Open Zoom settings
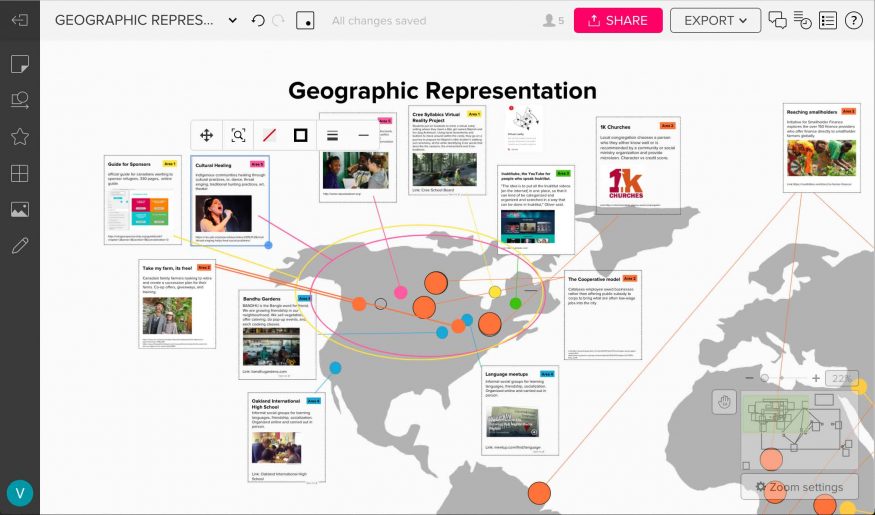 click(799, 487)
